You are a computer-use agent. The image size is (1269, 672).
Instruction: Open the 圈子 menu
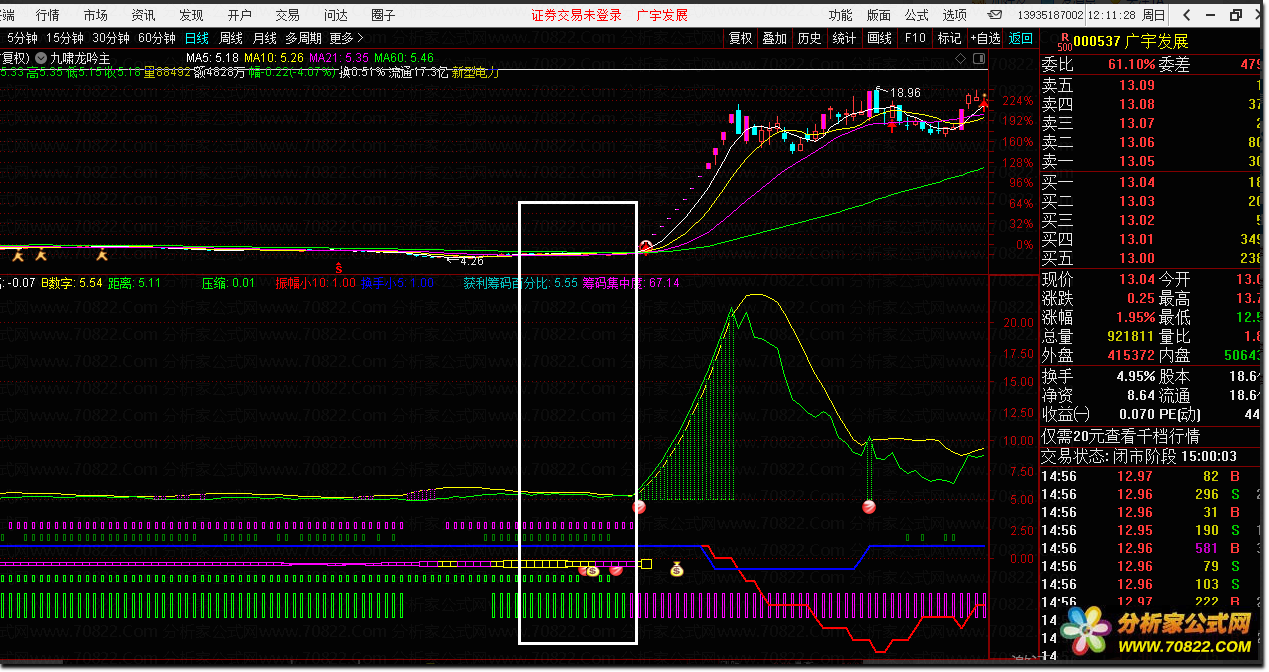tap(383, 15)
